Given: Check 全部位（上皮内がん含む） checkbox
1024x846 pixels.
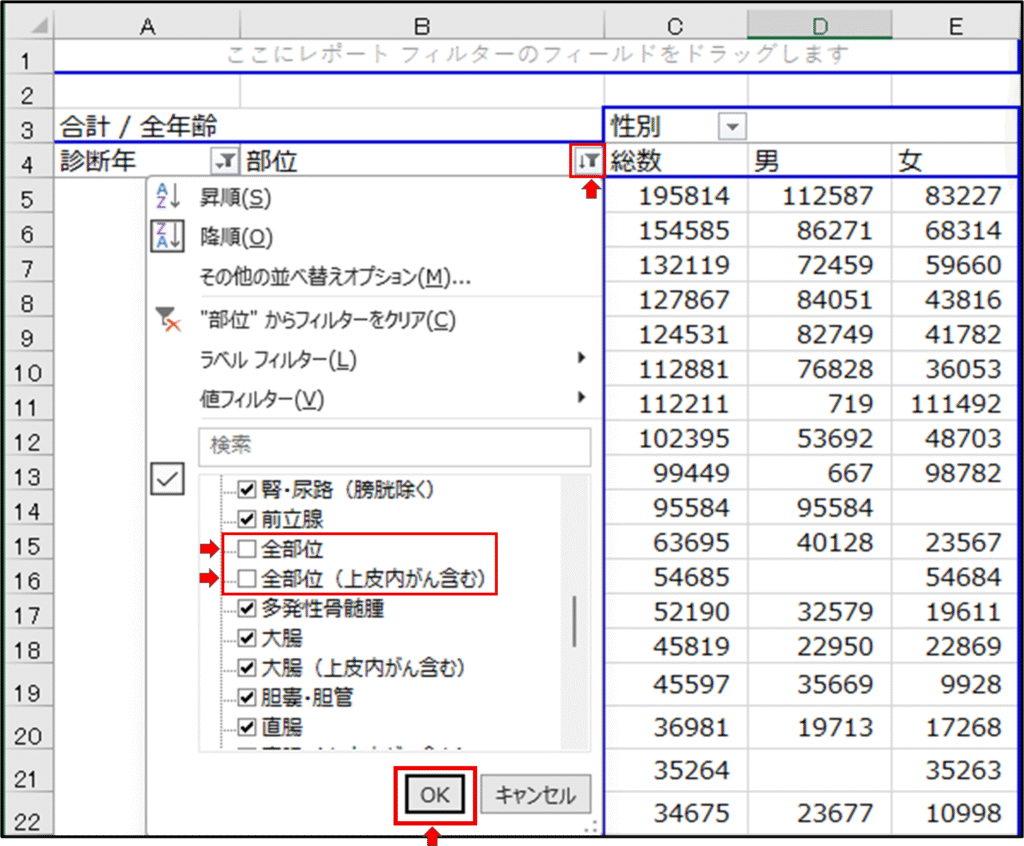Looking at the screenshot, I should point(247,578).
